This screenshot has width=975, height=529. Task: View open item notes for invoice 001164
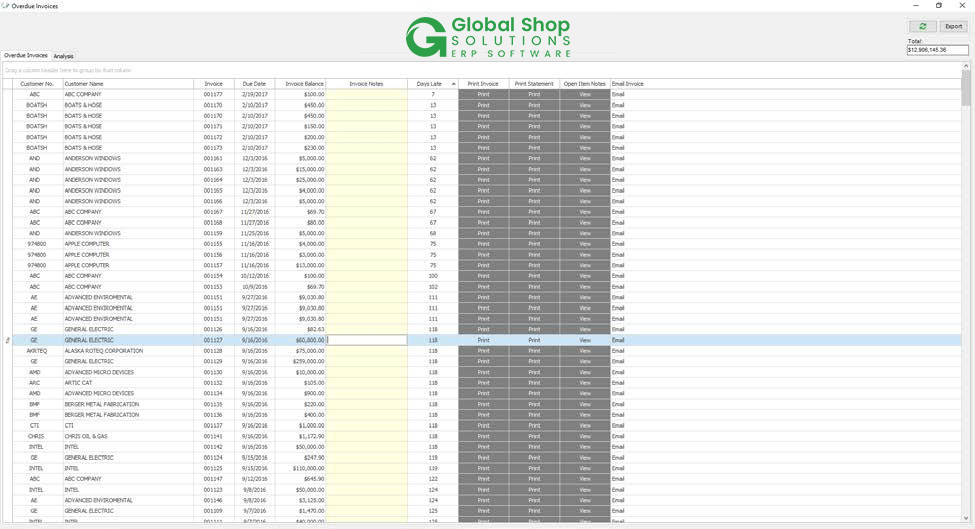click(x=585, y=180)
